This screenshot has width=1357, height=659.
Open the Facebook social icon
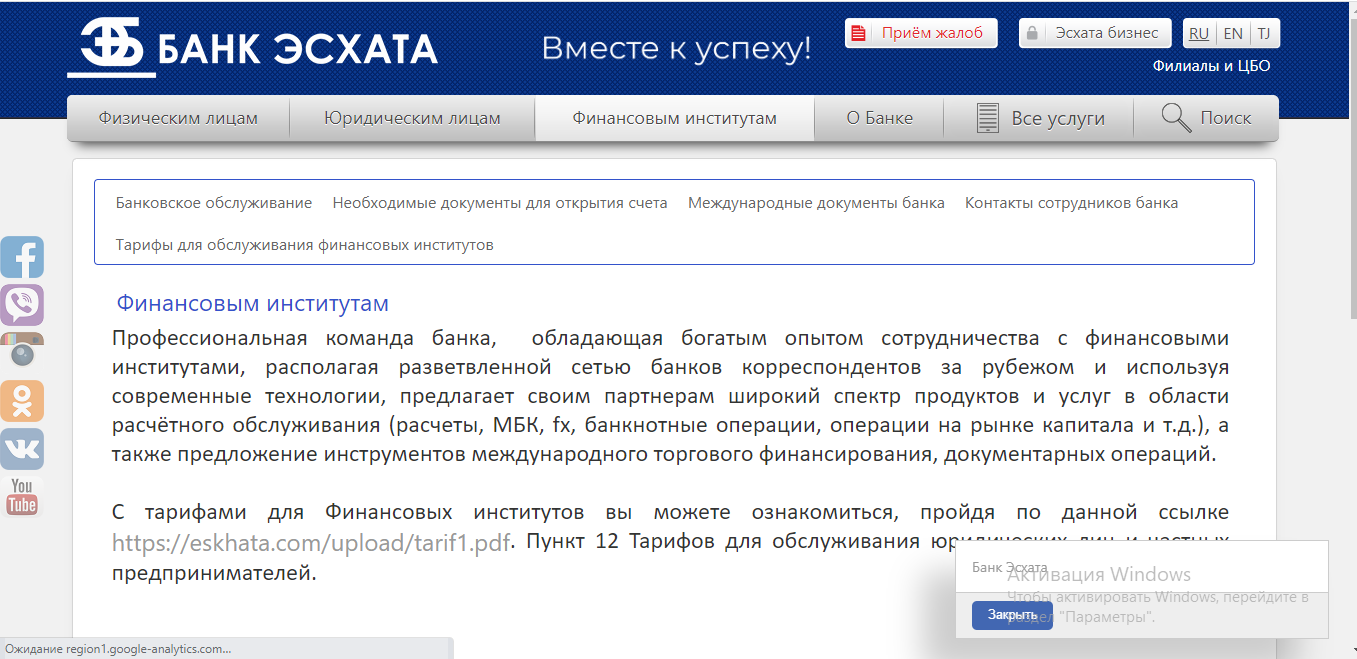(22, 258)
